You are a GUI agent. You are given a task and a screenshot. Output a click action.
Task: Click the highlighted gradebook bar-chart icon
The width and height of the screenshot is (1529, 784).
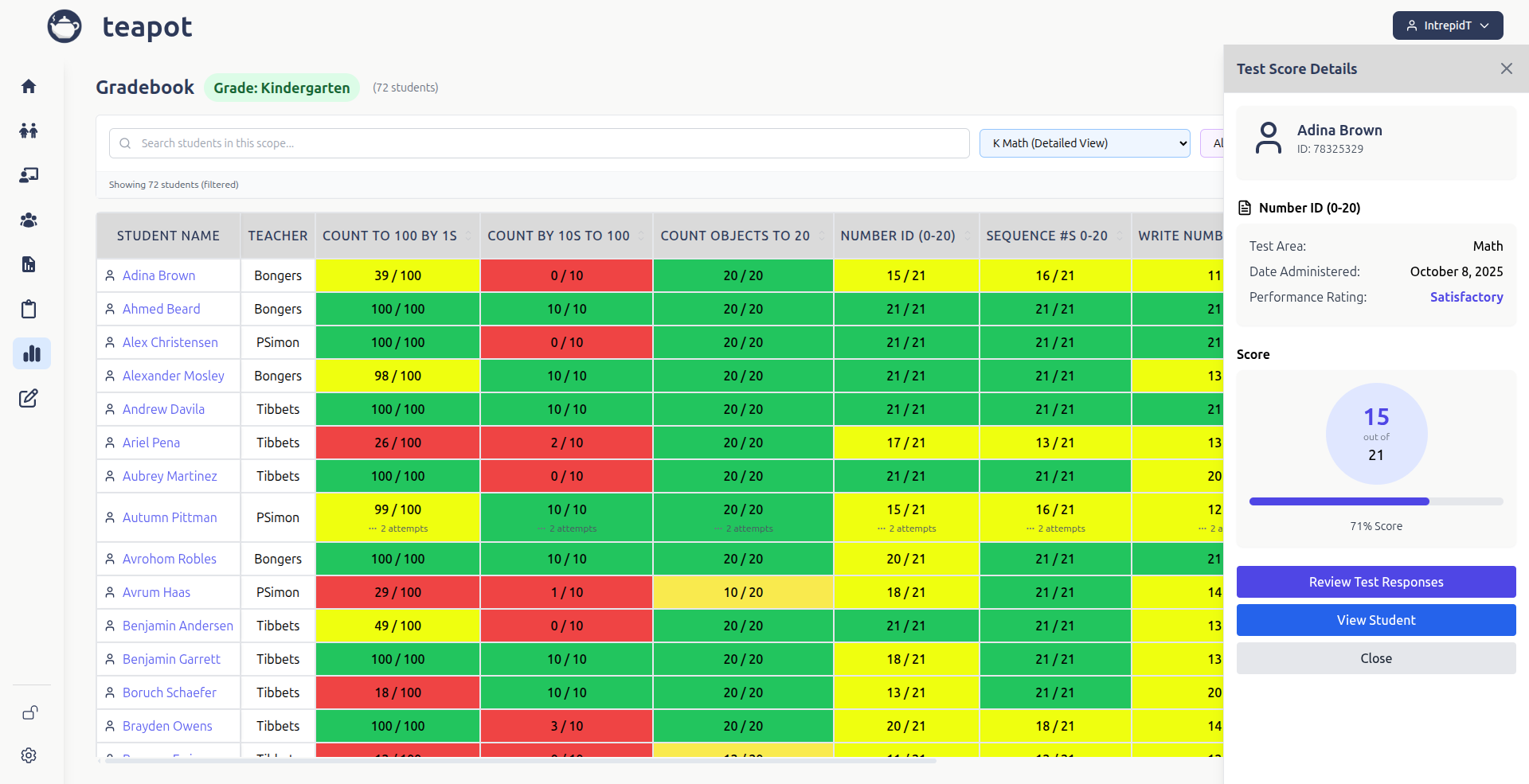click(32, 353)
